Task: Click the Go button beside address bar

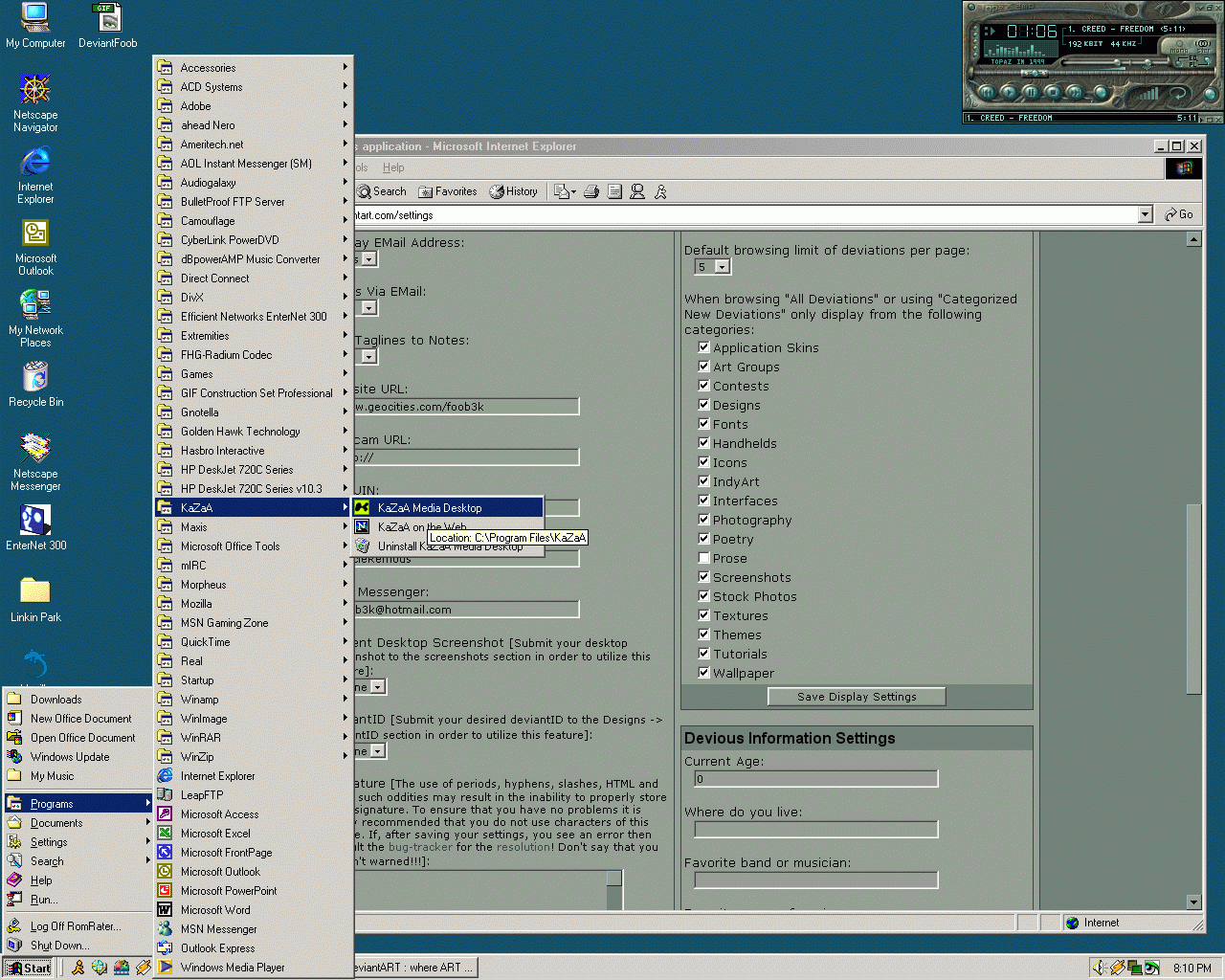Action: (1179, 215)
